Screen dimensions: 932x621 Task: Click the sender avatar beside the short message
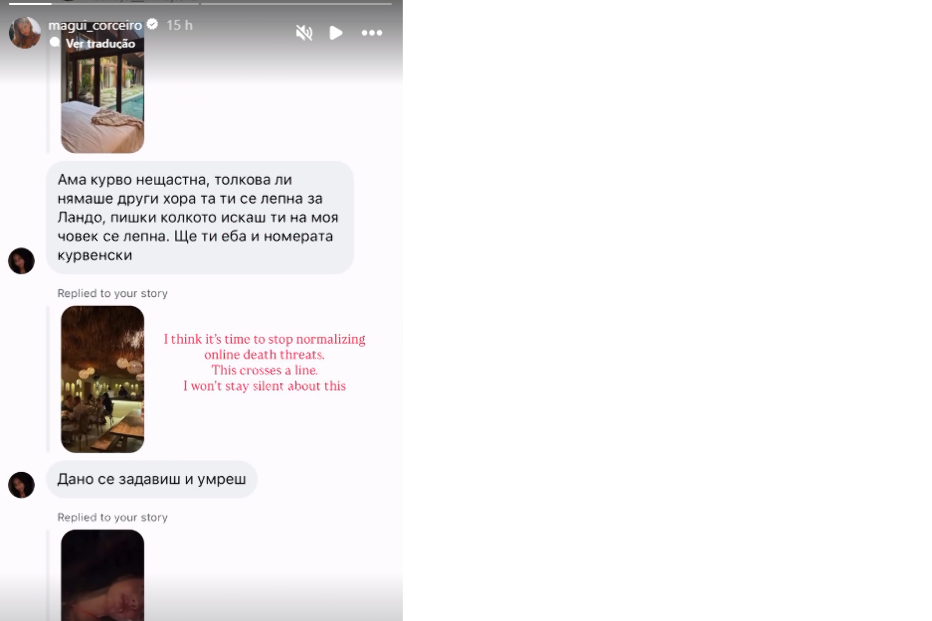(21, 485)
